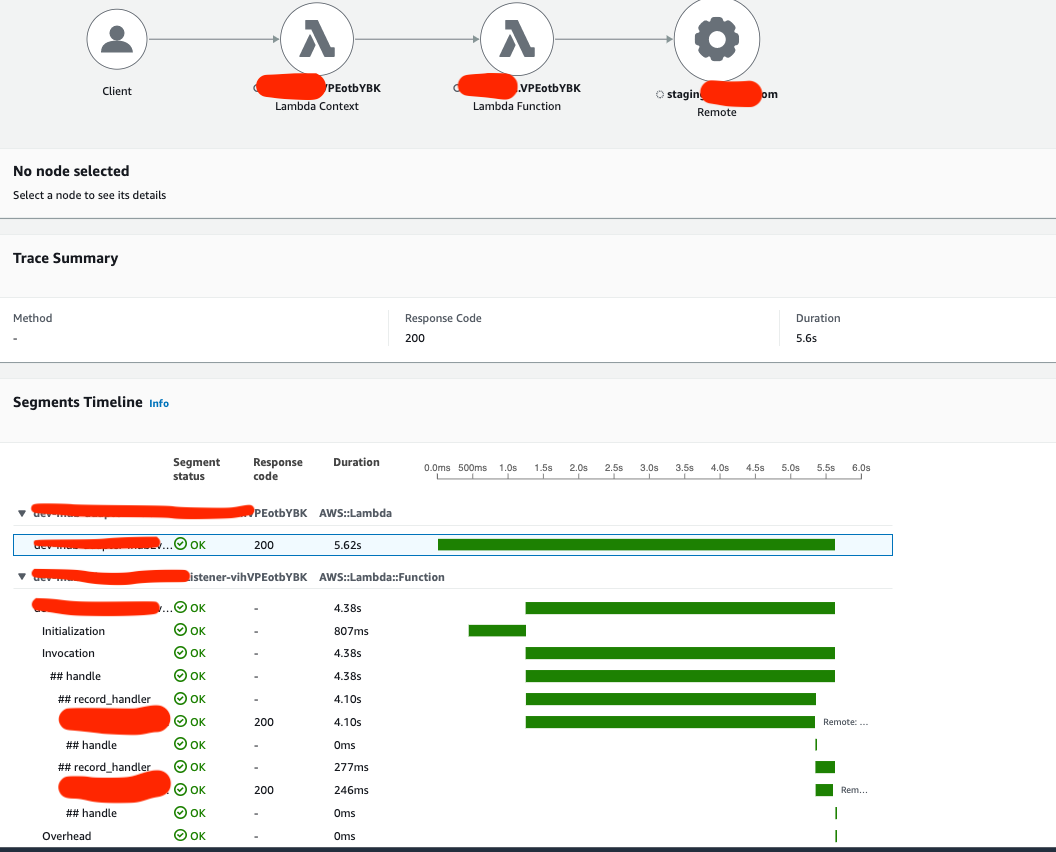Collapse the AWS::Lambda segment group
The image size is (1056, 852).
pos(22,513)
